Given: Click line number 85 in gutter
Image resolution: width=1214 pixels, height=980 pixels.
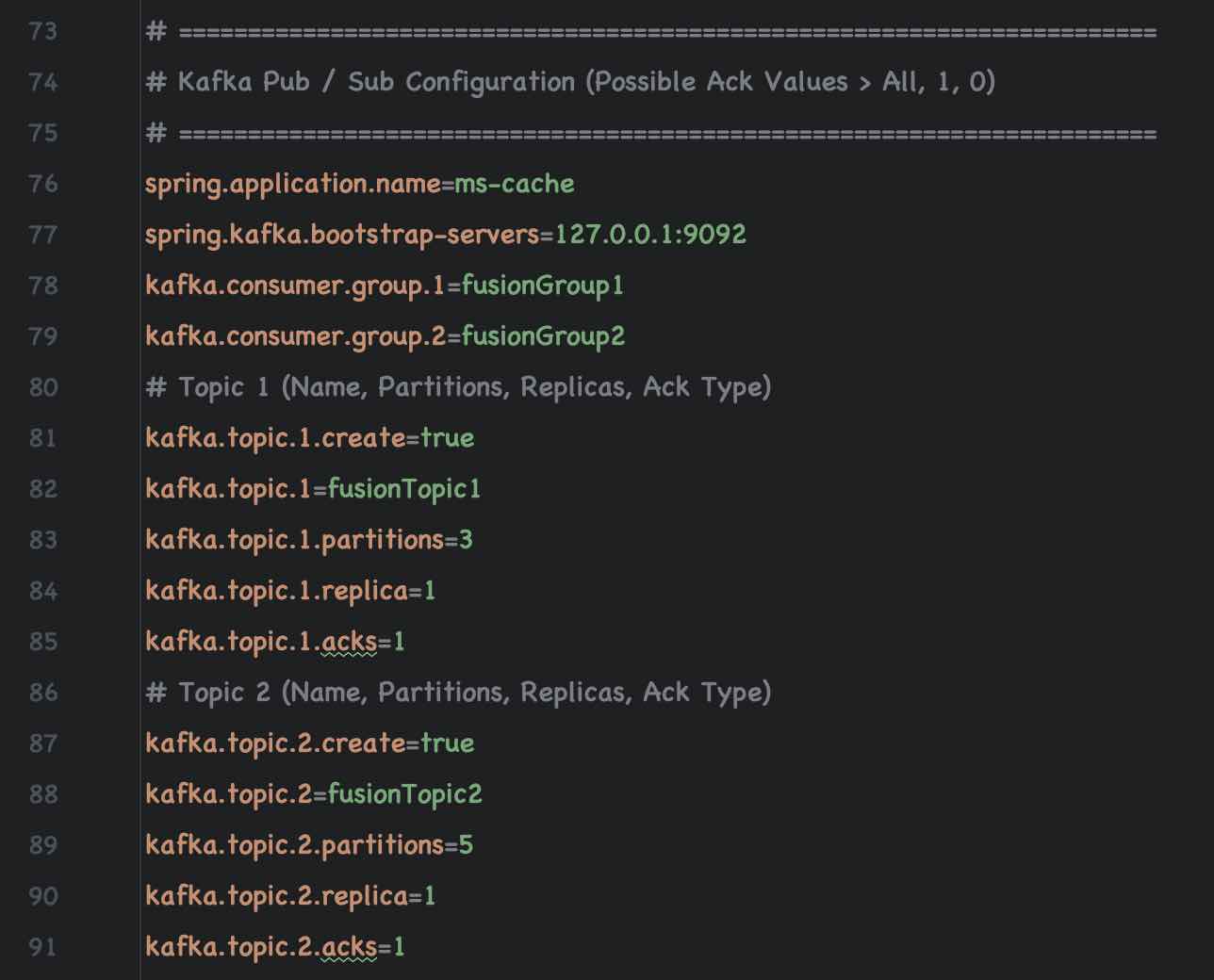Looking at the screenshot, I should point(42,642).
